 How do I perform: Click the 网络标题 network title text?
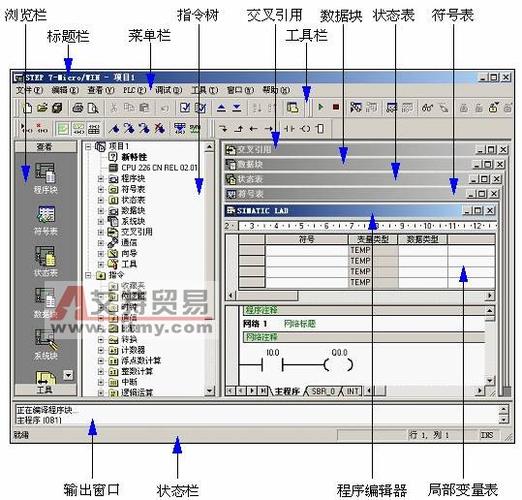(x=300, y=324)
